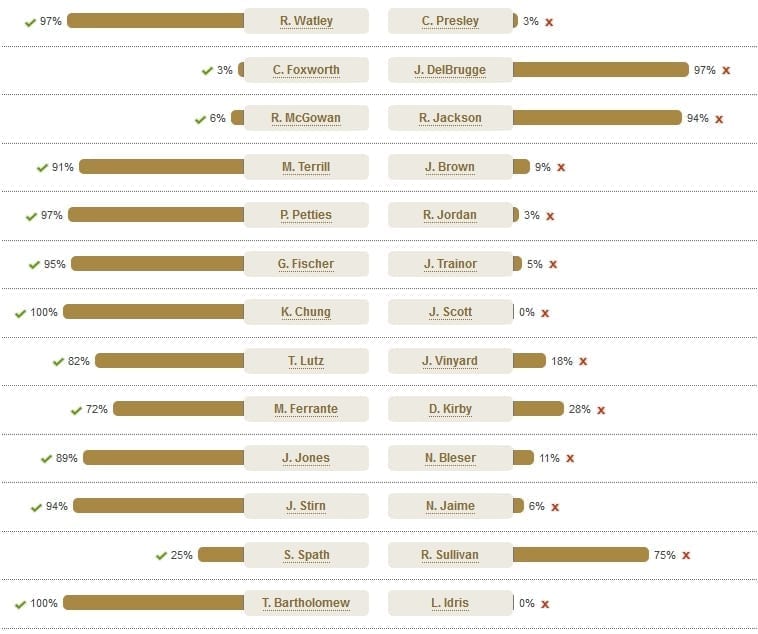
Task: Select the J. Stirn name button
Action: tap(306, 506)
